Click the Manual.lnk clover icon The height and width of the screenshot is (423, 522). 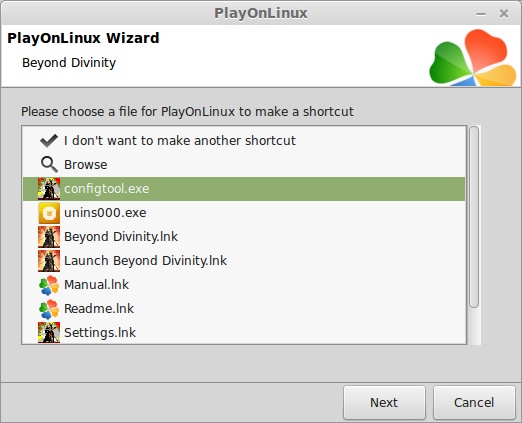(49, 285)
